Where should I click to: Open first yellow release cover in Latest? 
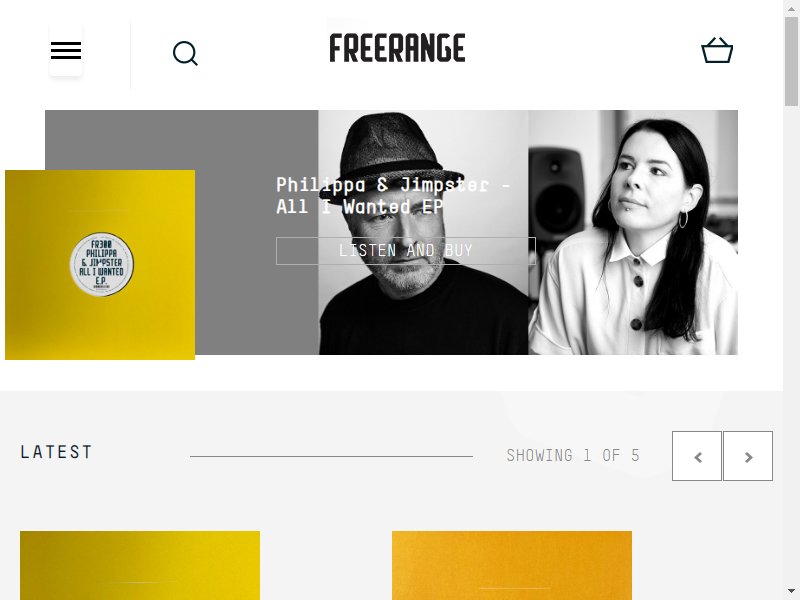tap(140, 565)
